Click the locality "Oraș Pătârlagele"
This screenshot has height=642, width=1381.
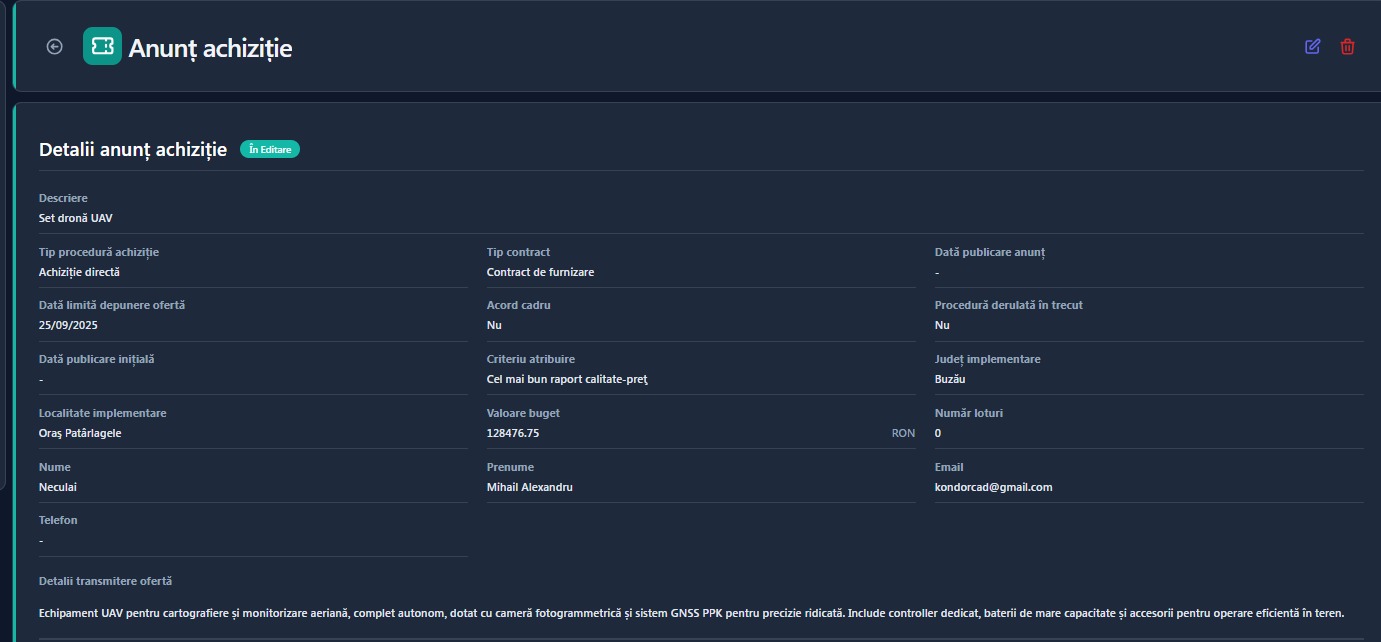pos(80,434)
